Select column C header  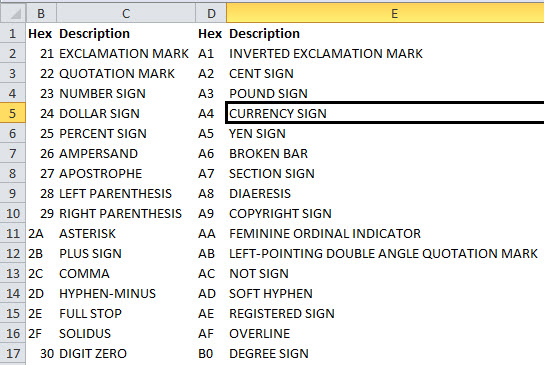coord(126,13)
